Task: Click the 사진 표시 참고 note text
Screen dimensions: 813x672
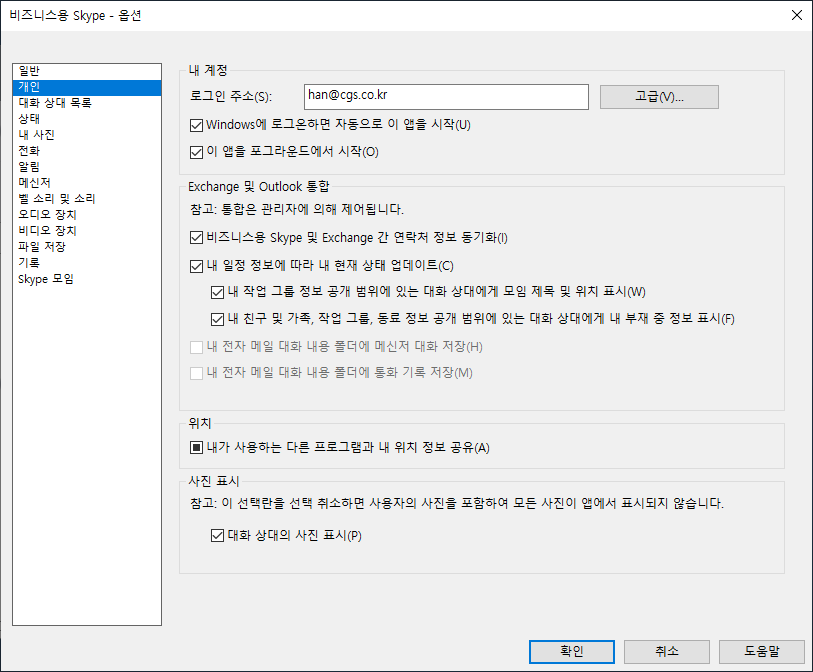Action: click(457, 503)
